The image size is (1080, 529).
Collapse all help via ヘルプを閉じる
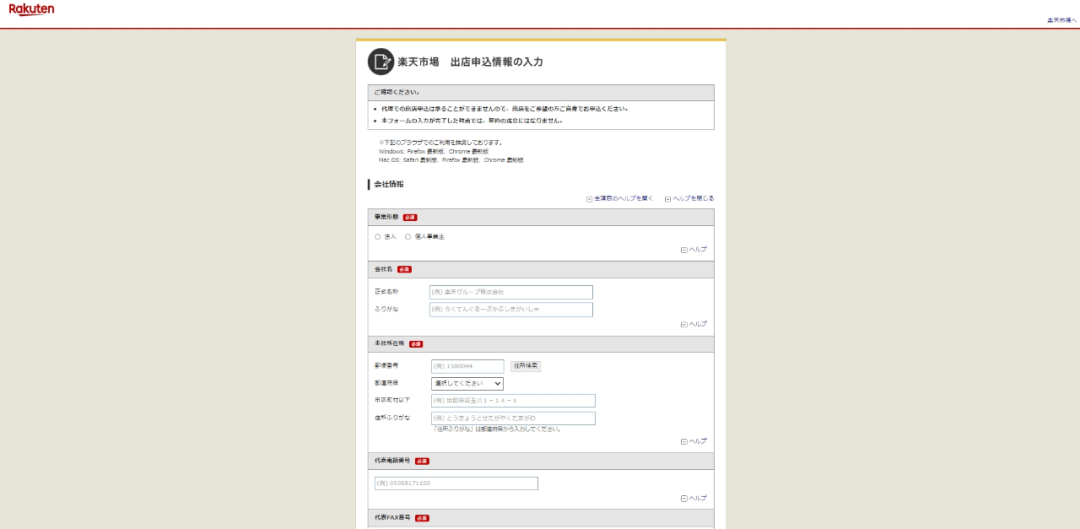click(x=690, y=198)
